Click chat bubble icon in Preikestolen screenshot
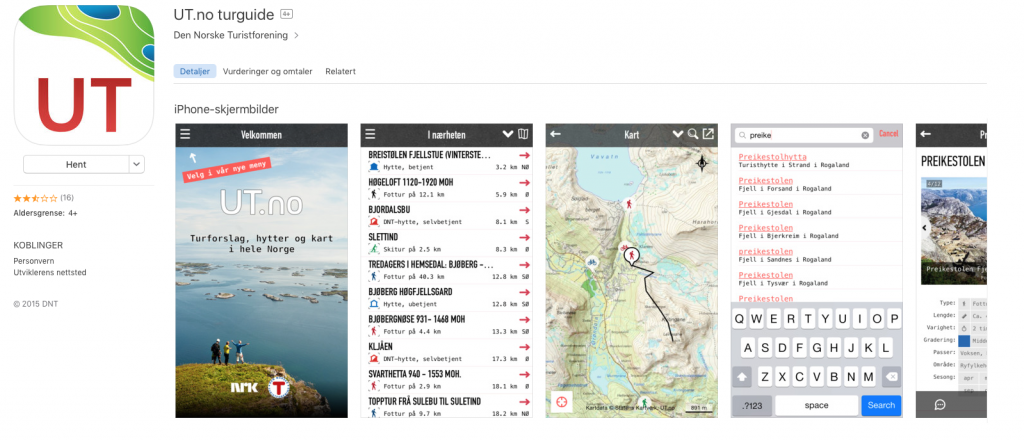Image resolution: width=1024 pixels, height=441 pixels. [x=940, y=404]
